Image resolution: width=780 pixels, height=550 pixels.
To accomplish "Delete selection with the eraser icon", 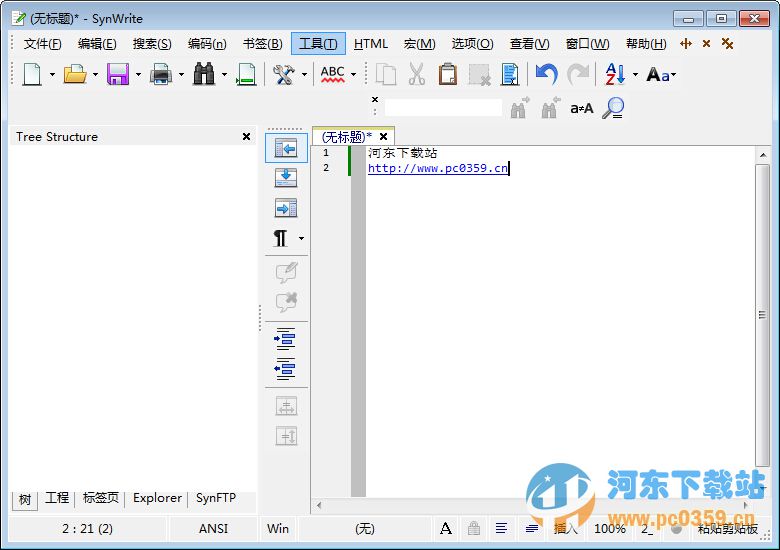I will pyautogui.click(x=480, y=75).
